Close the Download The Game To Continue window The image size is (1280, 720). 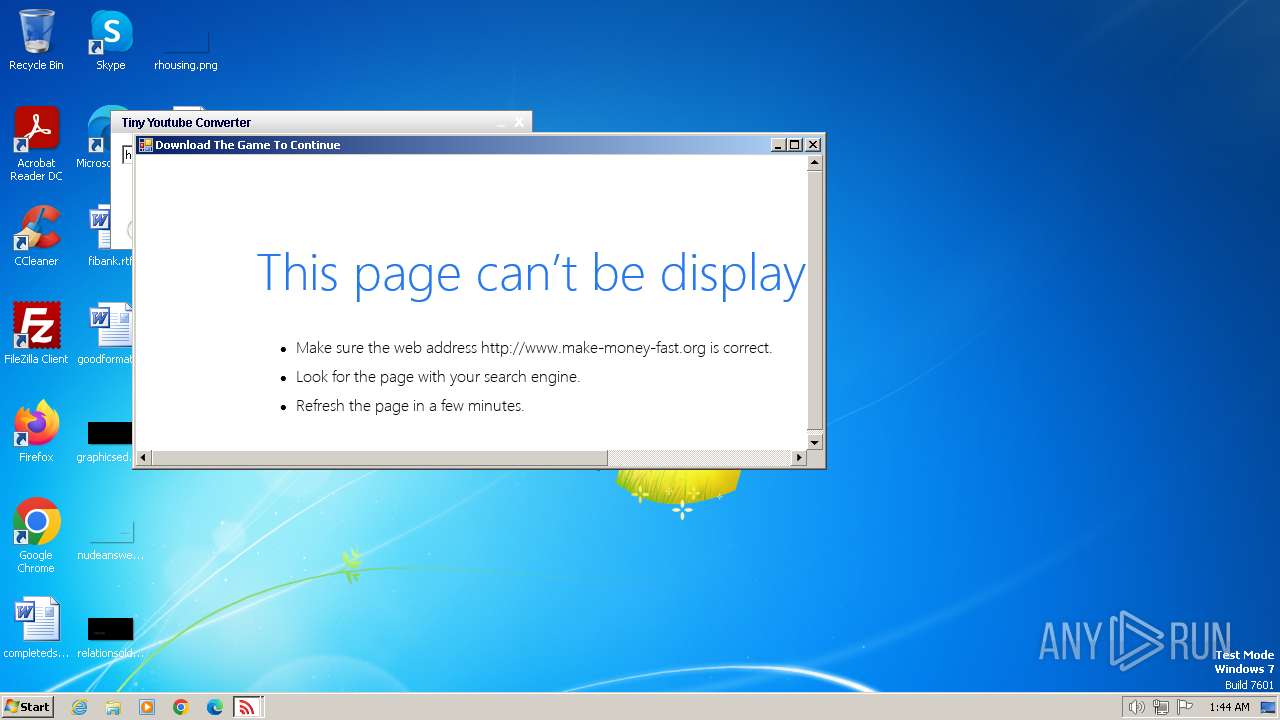click(x=813, y=145)
